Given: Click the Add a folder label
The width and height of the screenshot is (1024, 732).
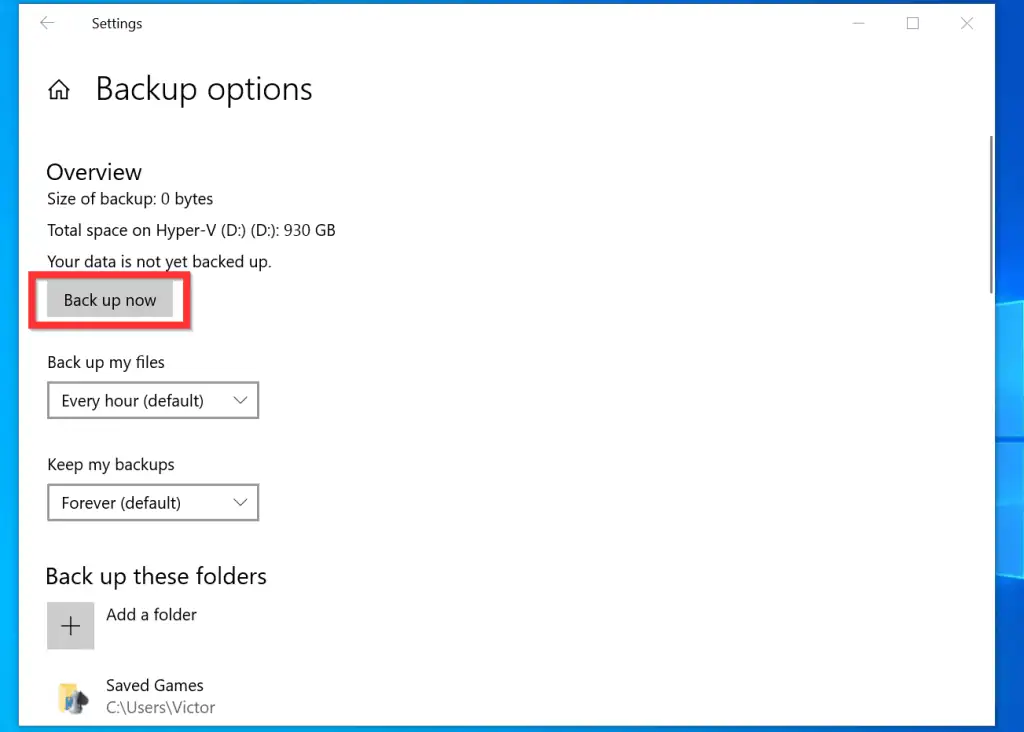Looking at the screenshot, I should click(x=152, y=615).
